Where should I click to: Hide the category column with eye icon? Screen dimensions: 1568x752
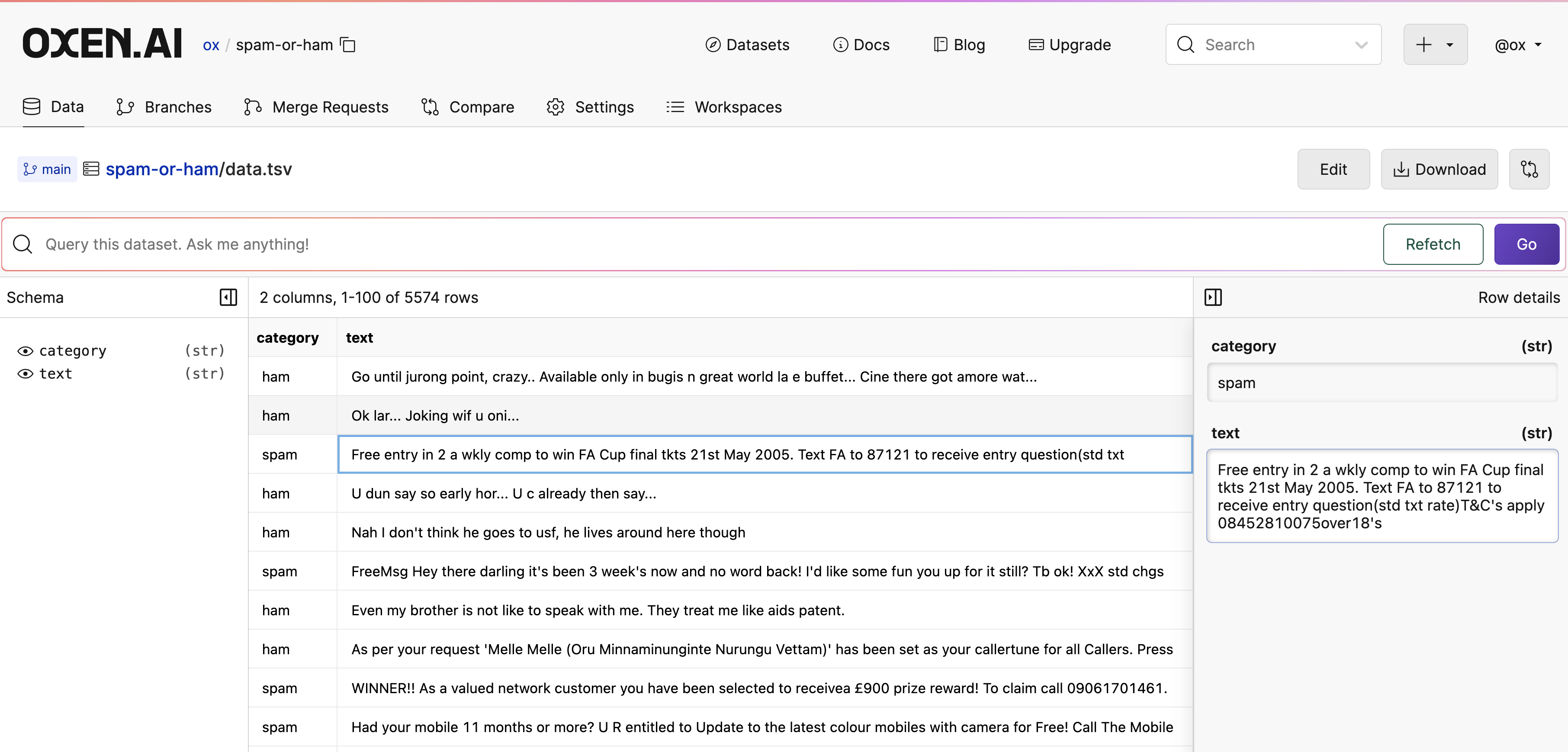[x=25, y=351]
